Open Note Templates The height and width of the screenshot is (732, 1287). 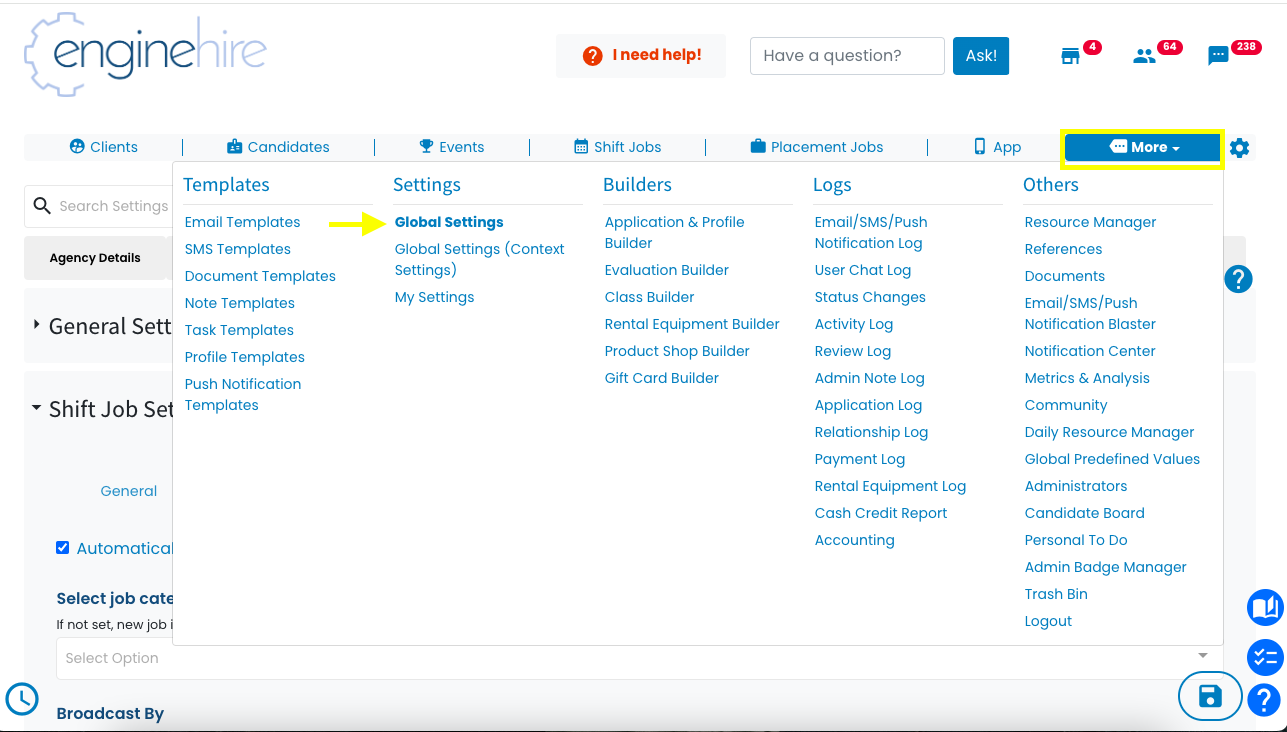240,303
